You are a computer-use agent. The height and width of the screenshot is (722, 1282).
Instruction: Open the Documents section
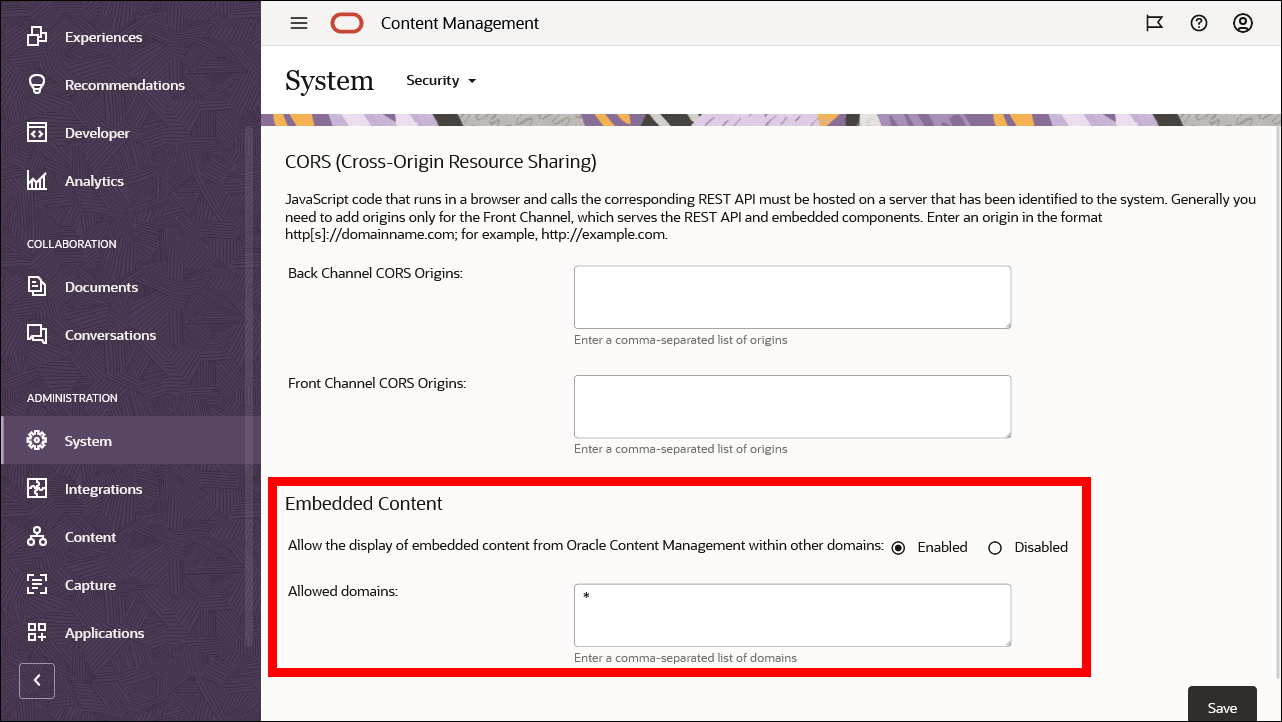pyautogui.click(x=103, y=287)
